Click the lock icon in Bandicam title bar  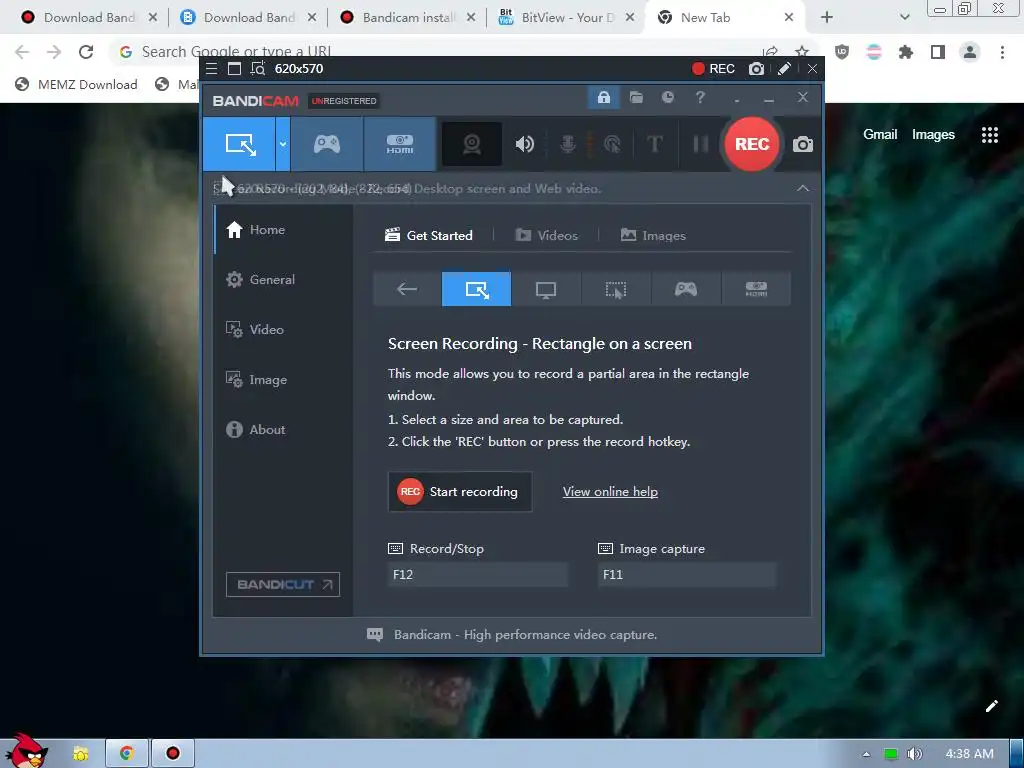pos(603,98)
